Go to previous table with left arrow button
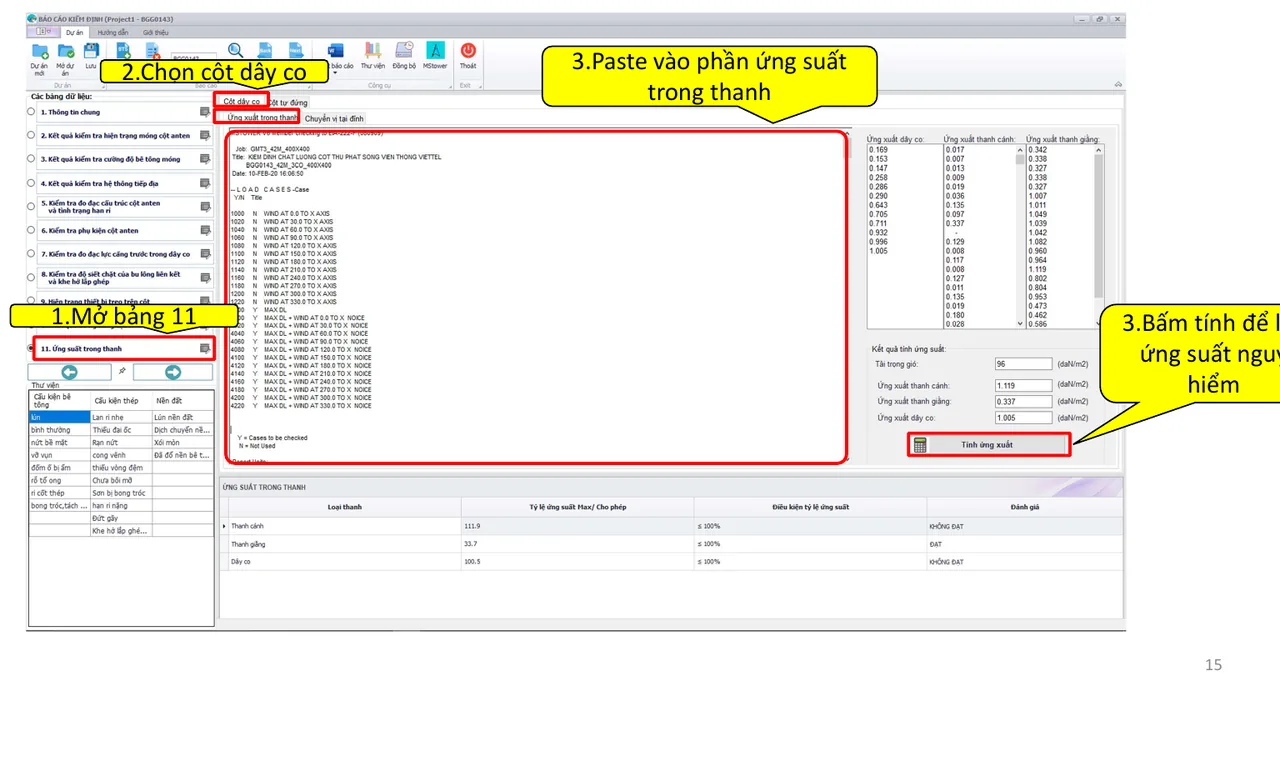The image size is (1280, 776). point(71,372)
